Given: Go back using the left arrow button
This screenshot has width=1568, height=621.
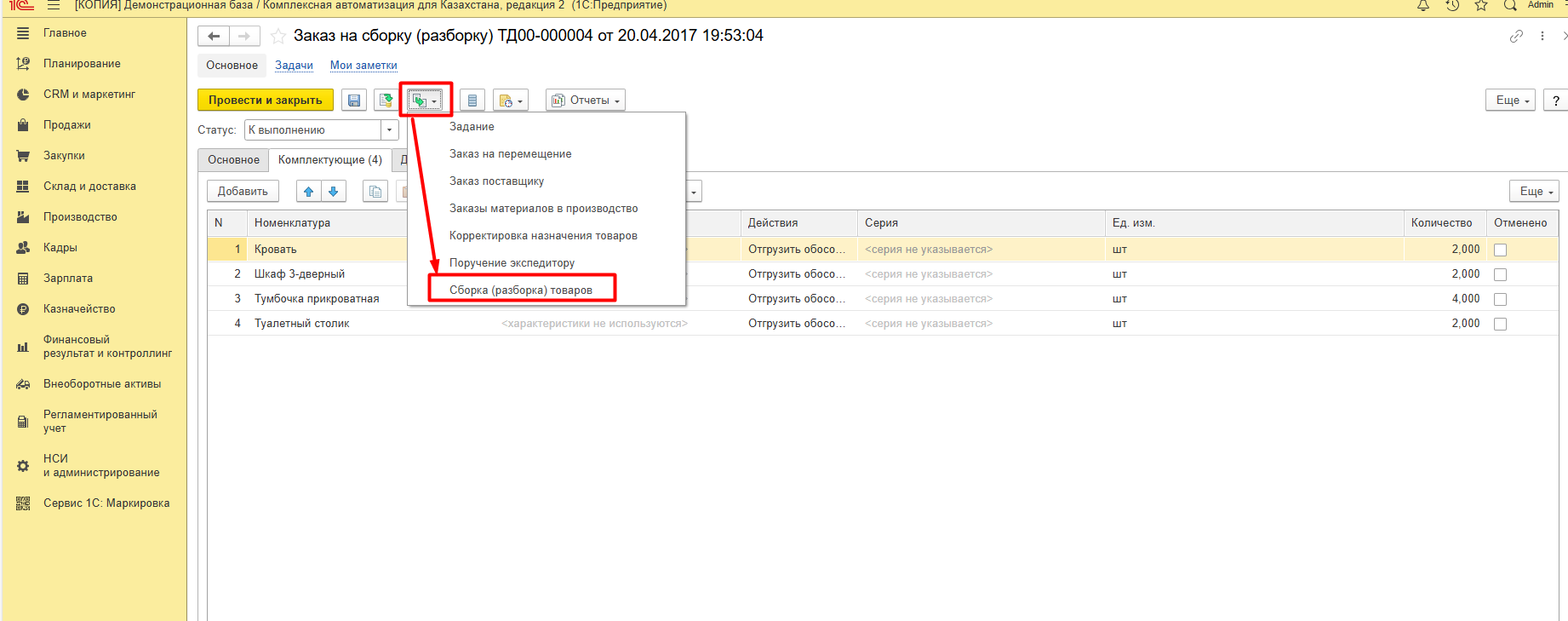Looking at the screenshot, I should (x=214, y=36).
